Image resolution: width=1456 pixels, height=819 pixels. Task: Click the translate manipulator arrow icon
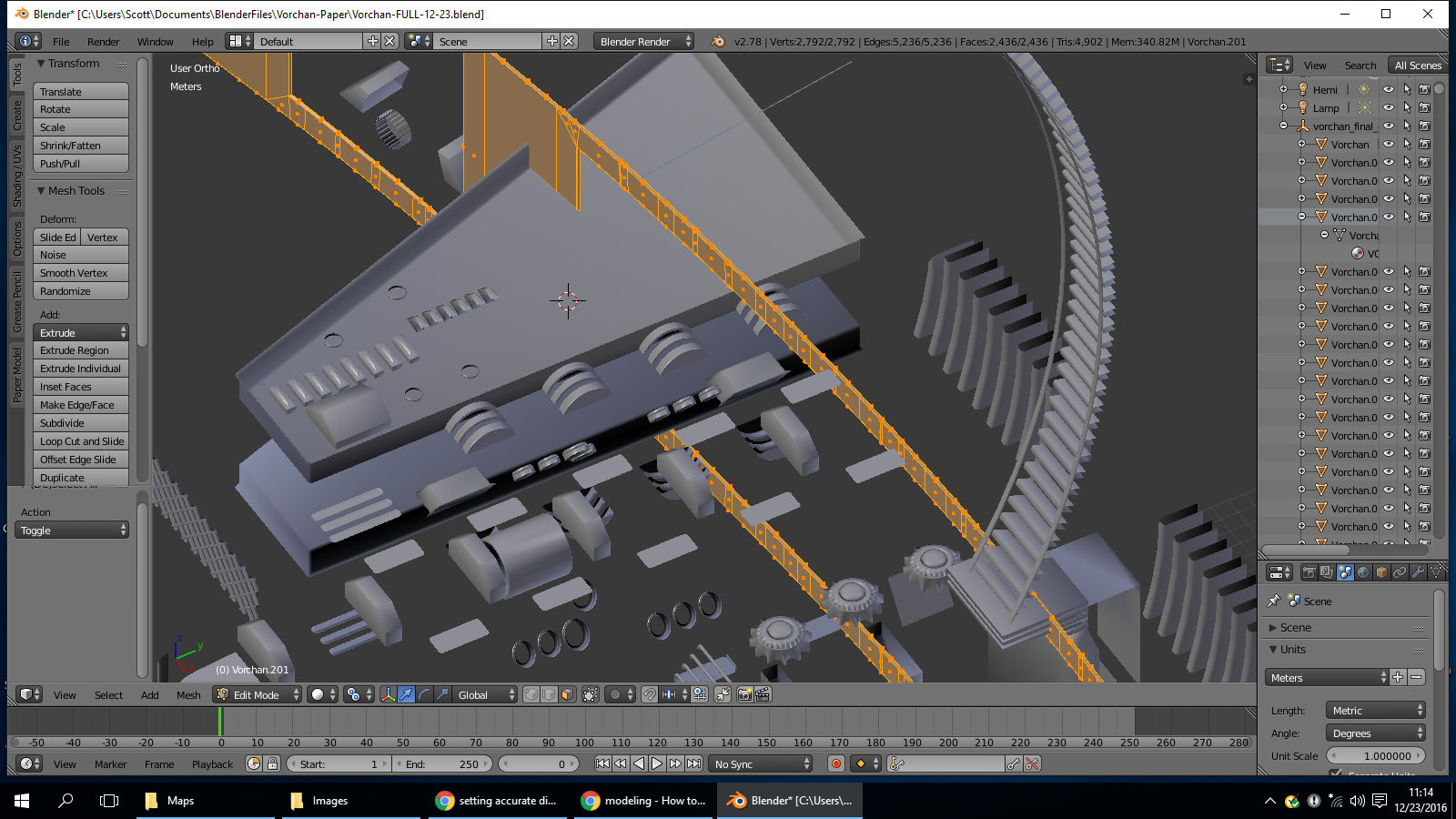point(406,694)
